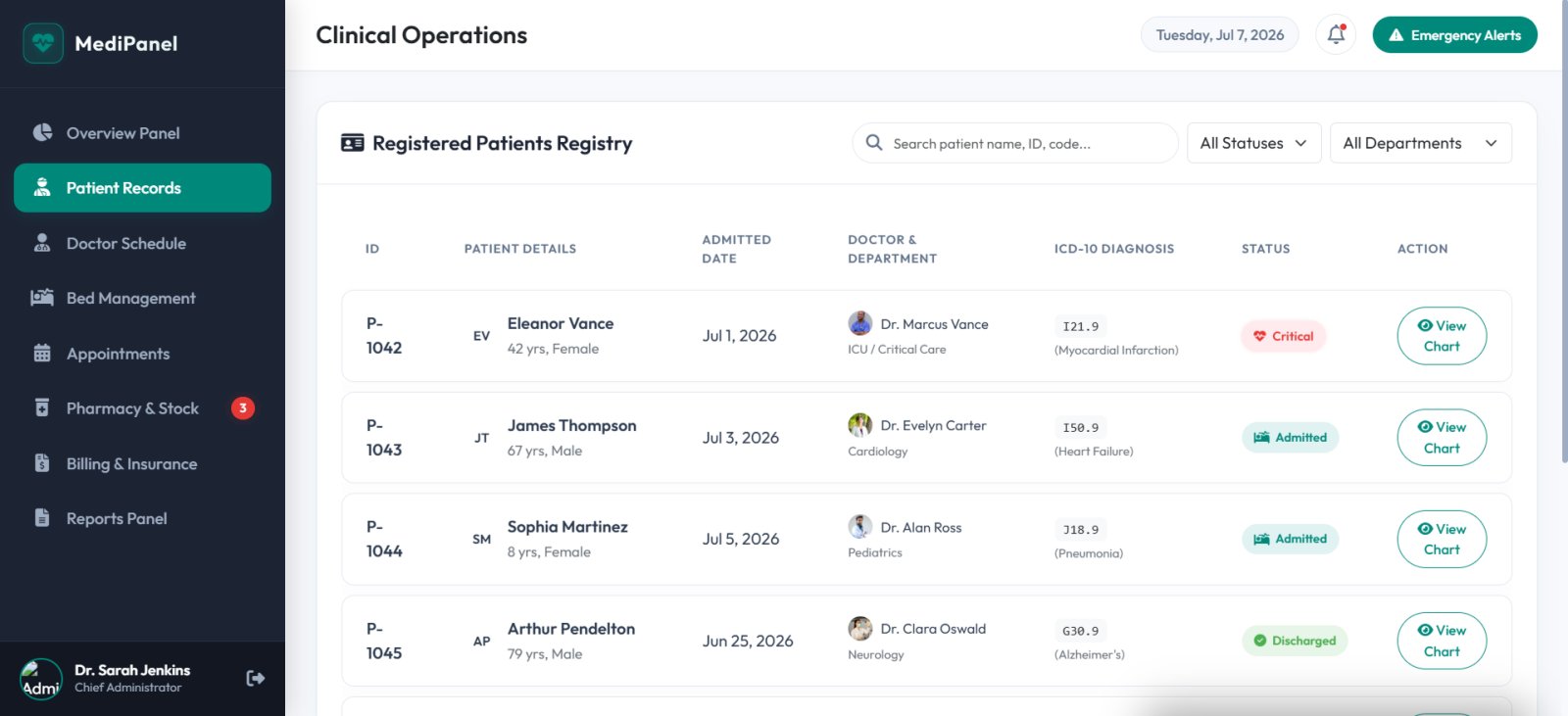The image size is (1568, 716).
Task: Click admitted date Jul 3, 2026
Action: pos(741,438)
